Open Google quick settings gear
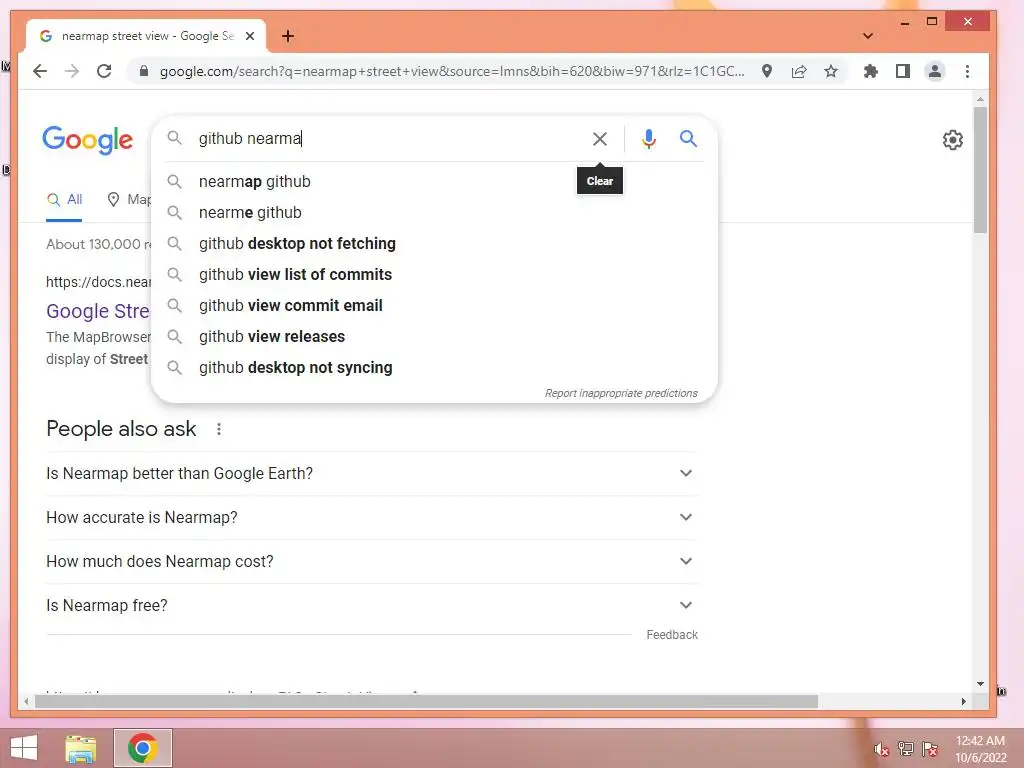Image resolution: width=1024 pixels, height=768 pixels. point(952,140)
